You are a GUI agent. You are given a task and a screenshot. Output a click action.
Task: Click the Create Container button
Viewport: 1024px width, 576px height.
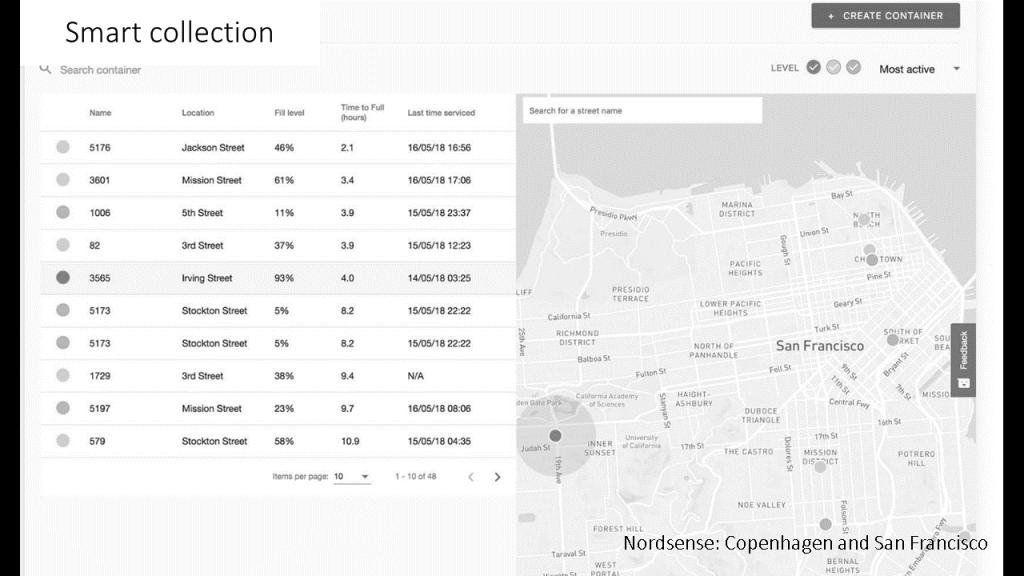[885, 16]
